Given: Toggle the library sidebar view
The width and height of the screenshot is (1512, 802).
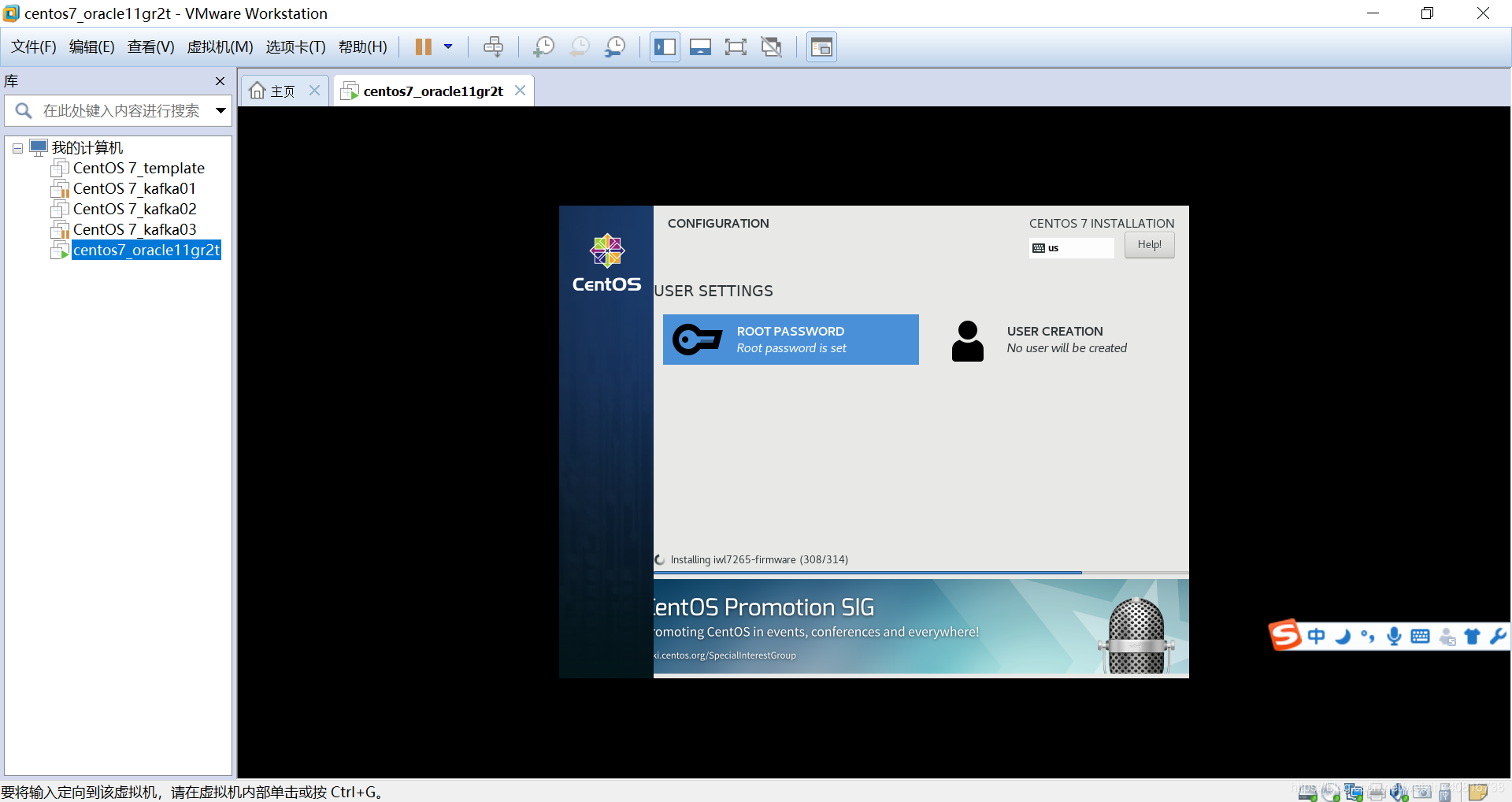Looking at the screenshot, I should pos(665,47).
